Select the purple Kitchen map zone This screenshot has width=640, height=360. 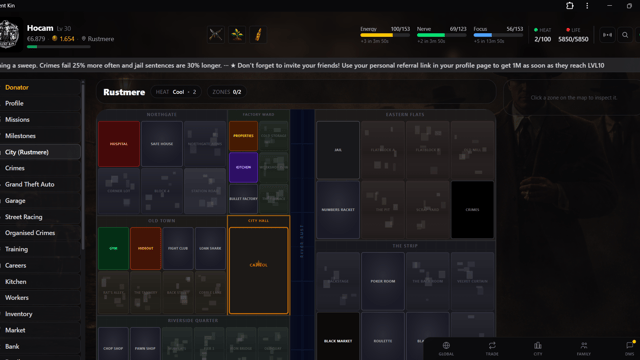coord(243,167)
